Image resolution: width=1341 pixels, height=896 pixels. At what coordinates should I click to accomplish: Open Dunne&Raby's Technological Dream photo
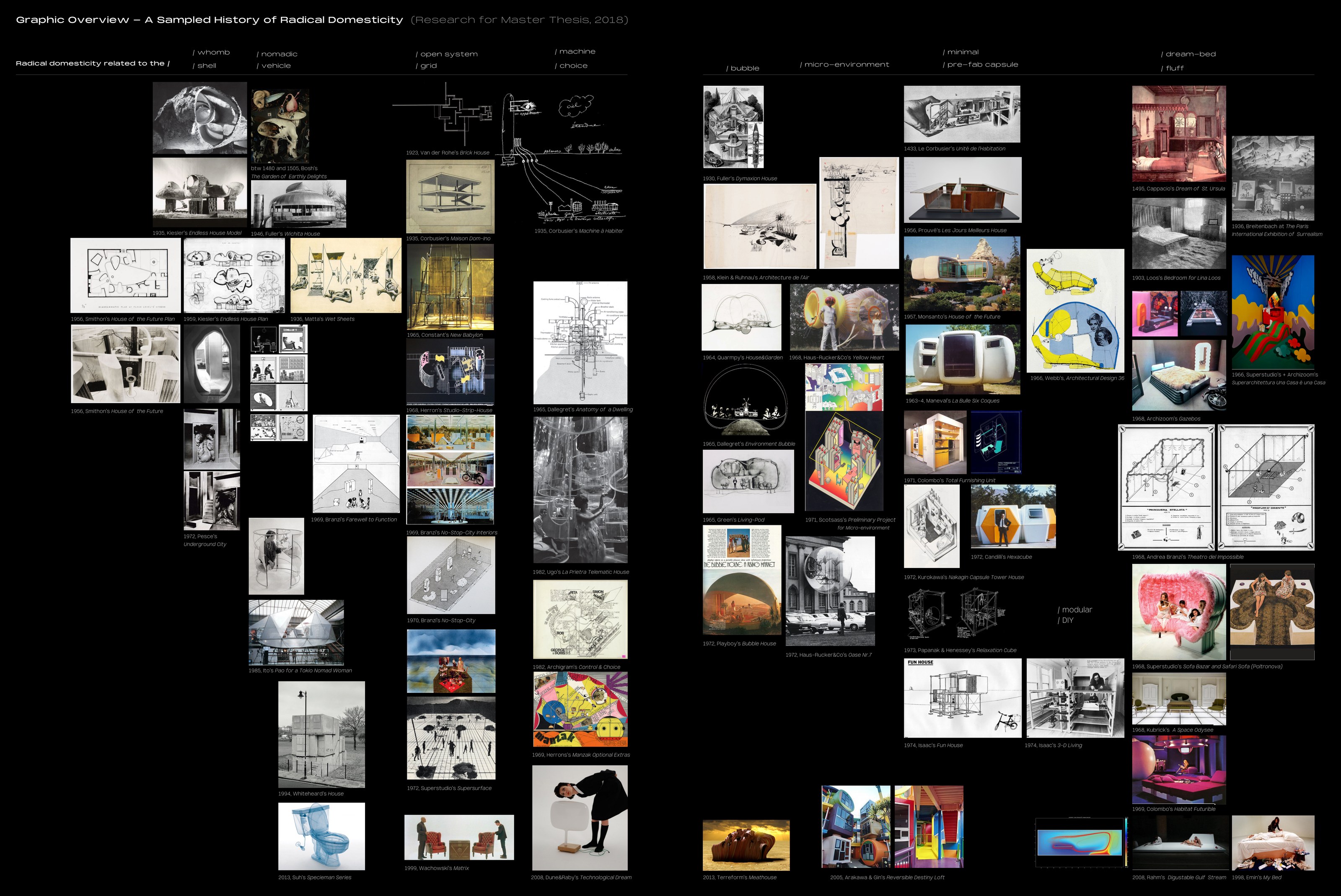click(x=580, y=818)
